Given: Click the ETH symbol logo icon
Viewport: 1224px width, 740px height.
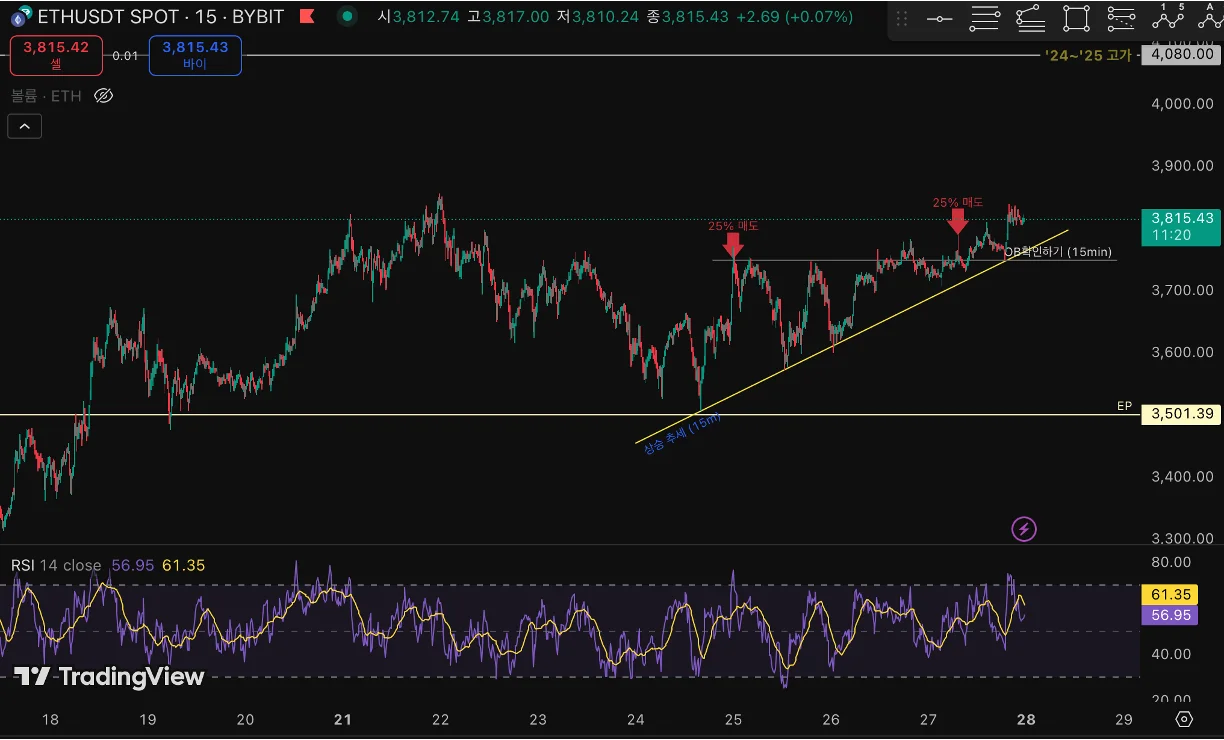Looking at the screenshot, I should point(20,17).
